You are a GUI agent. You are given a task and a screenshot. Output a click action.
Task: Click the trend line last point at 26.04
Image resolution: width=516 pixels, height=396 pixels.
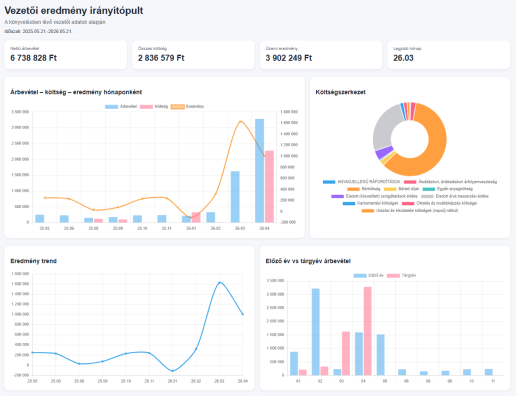(243, 314)
